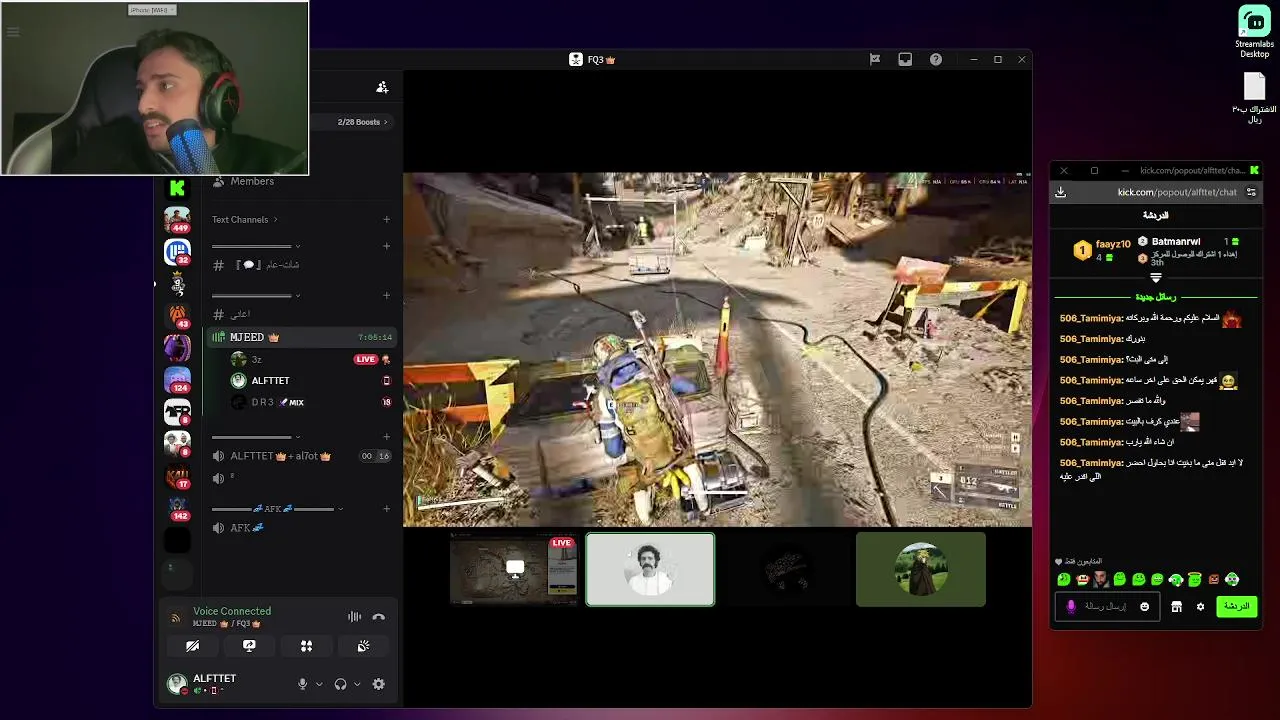Image resolution: width=1280 pixels, height=720 pixels.
Task: Open the server with 43 notifications badge
Action: tap(177, 316)
